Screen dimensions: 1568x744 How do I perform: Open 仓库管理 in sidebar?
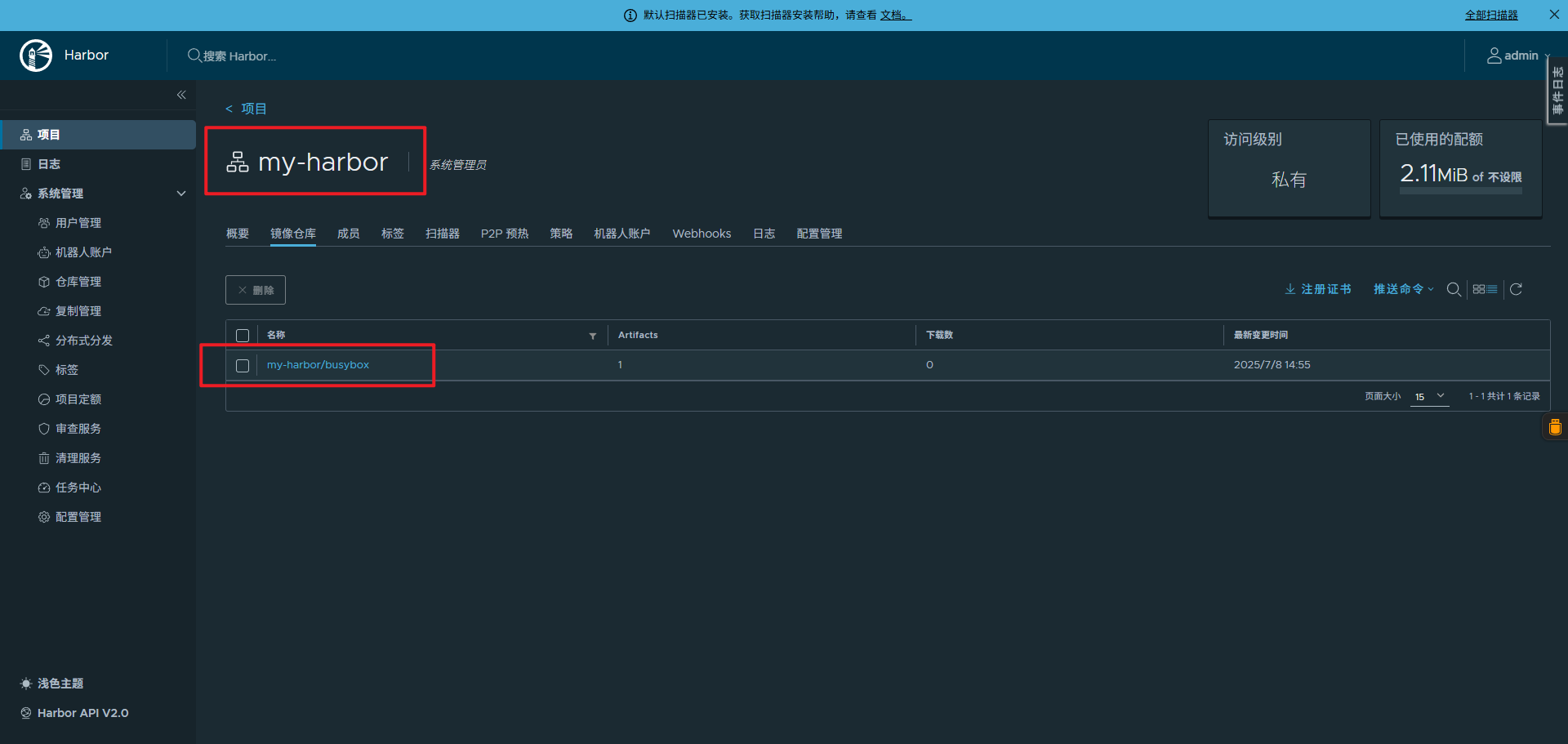(x=78, y=282)
